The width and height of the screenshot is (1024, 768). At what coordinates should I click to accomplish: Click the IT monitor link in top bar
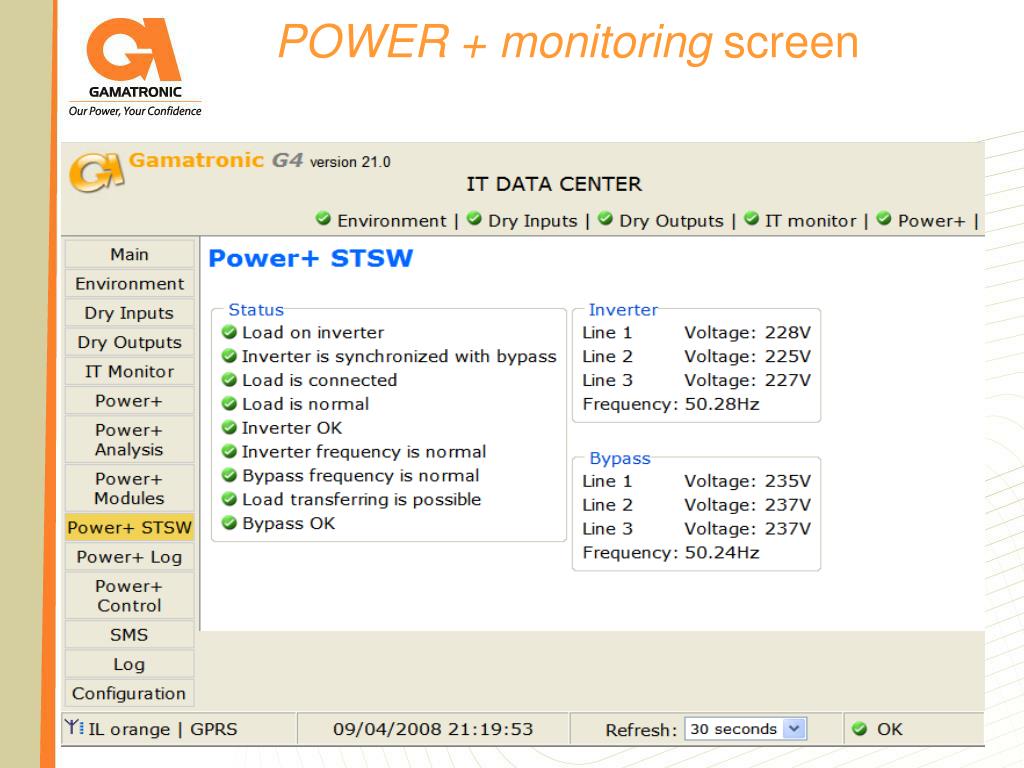[x=810, y=221]
